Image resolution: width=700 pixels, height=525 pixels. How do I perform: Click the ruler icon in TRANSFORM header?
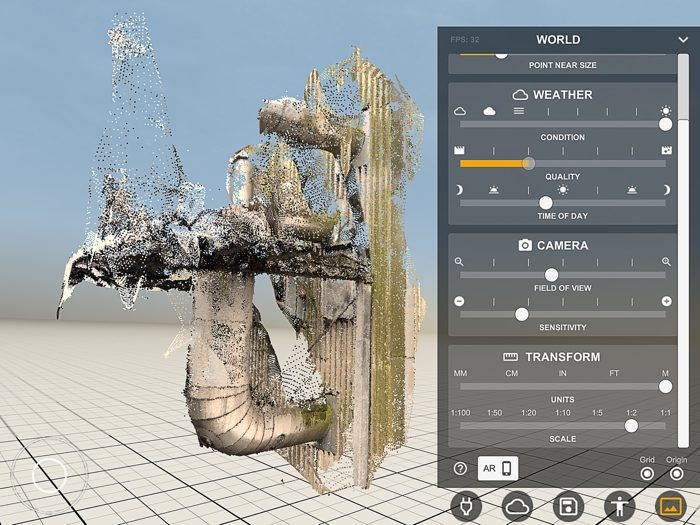point(510,357)
